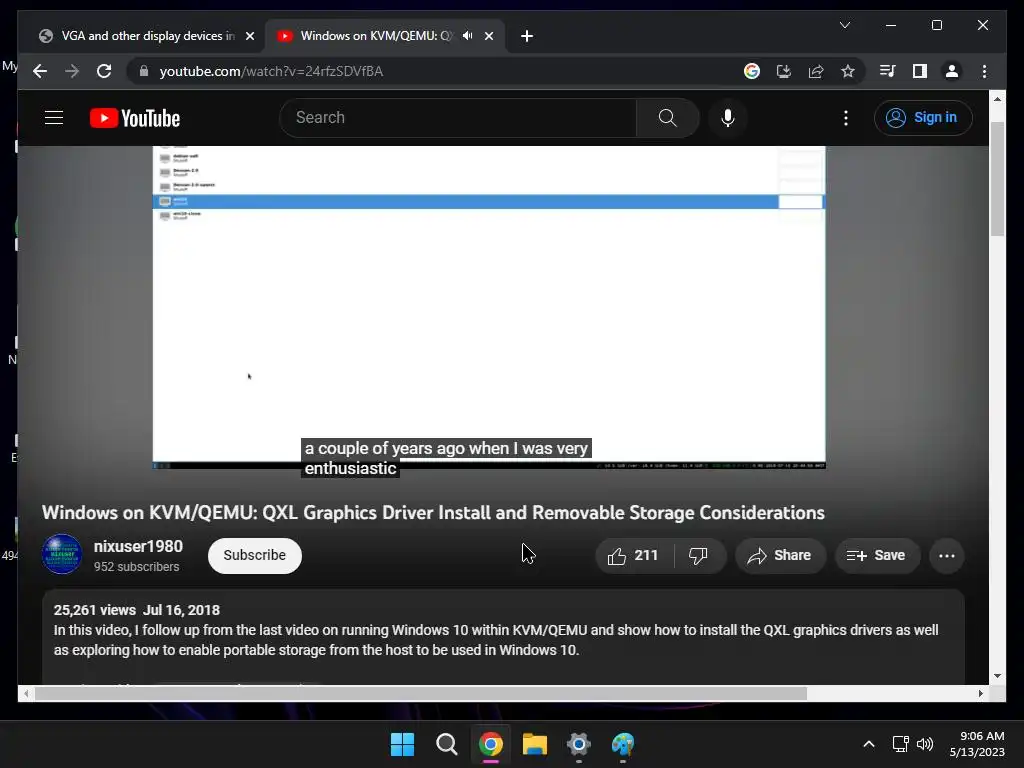Open the volume tray icon

pos(925,744)
